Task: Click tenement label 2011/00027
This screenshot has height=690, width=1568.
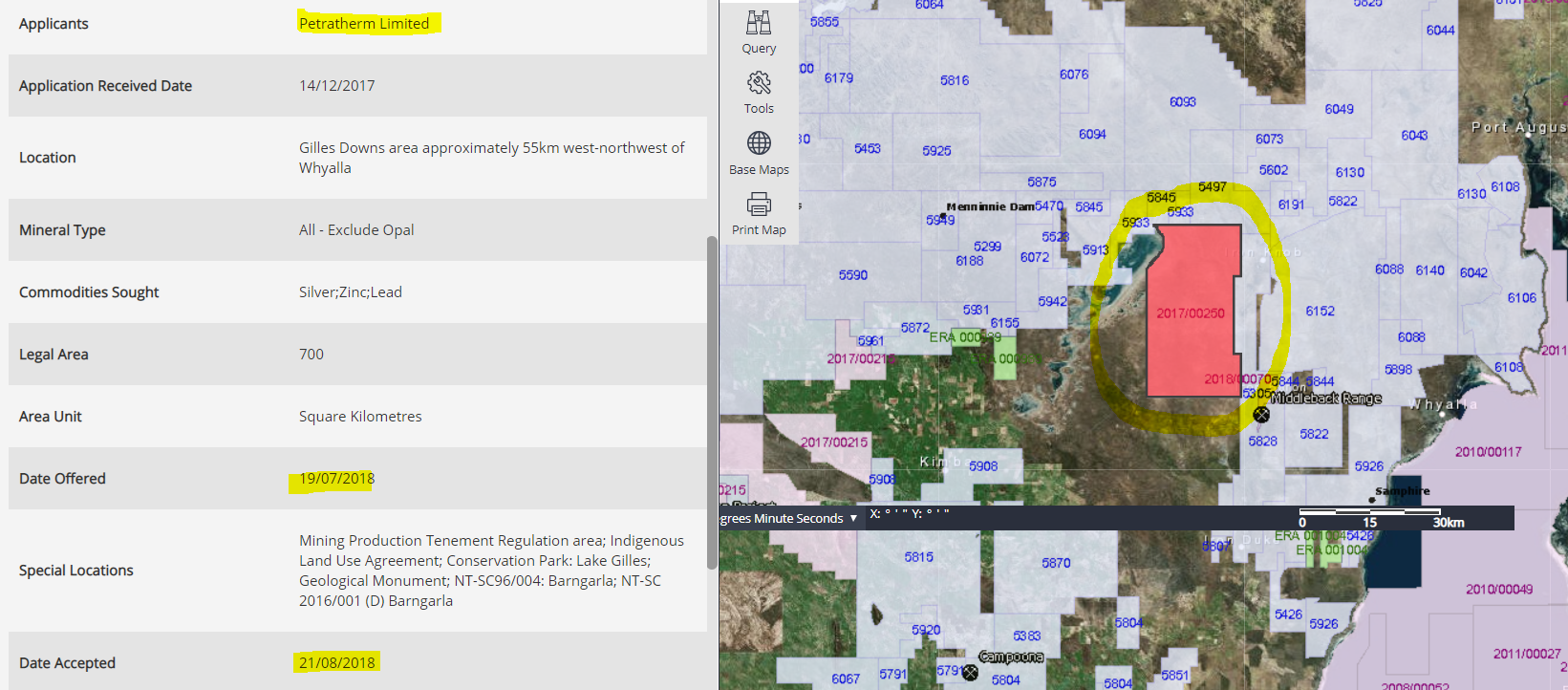Action: tap(1526, 654)
